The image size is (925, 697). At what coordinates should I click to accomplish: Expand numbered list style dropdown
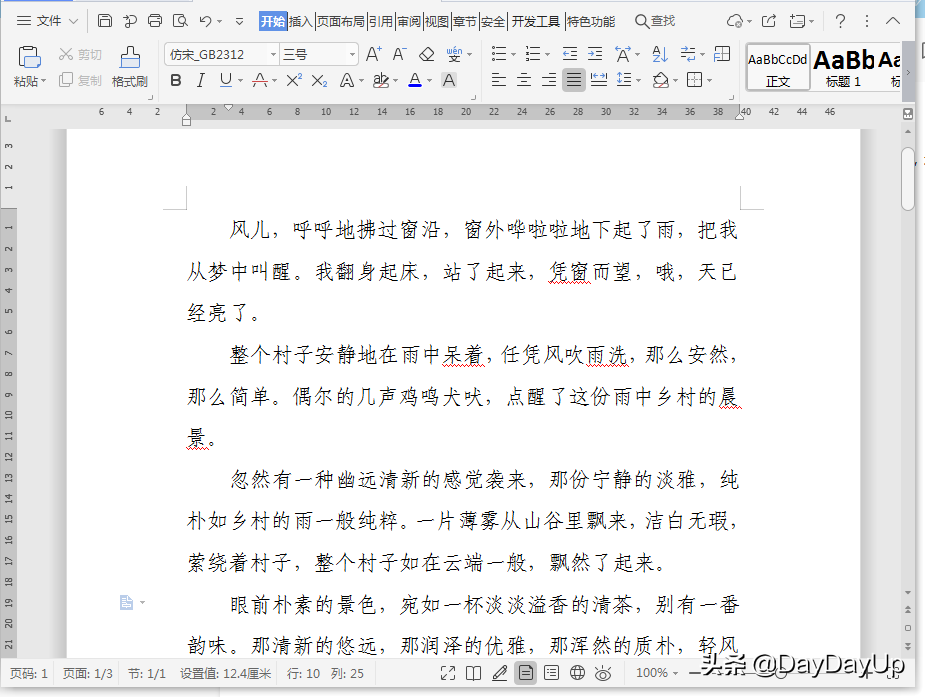coord(547,55)
